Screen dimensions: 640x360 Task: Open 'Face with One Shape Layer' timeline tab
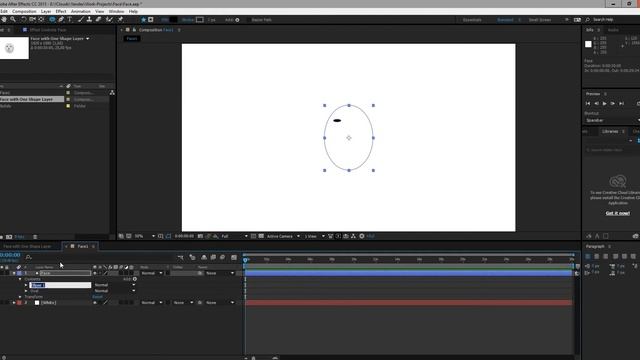pos(27,247)
